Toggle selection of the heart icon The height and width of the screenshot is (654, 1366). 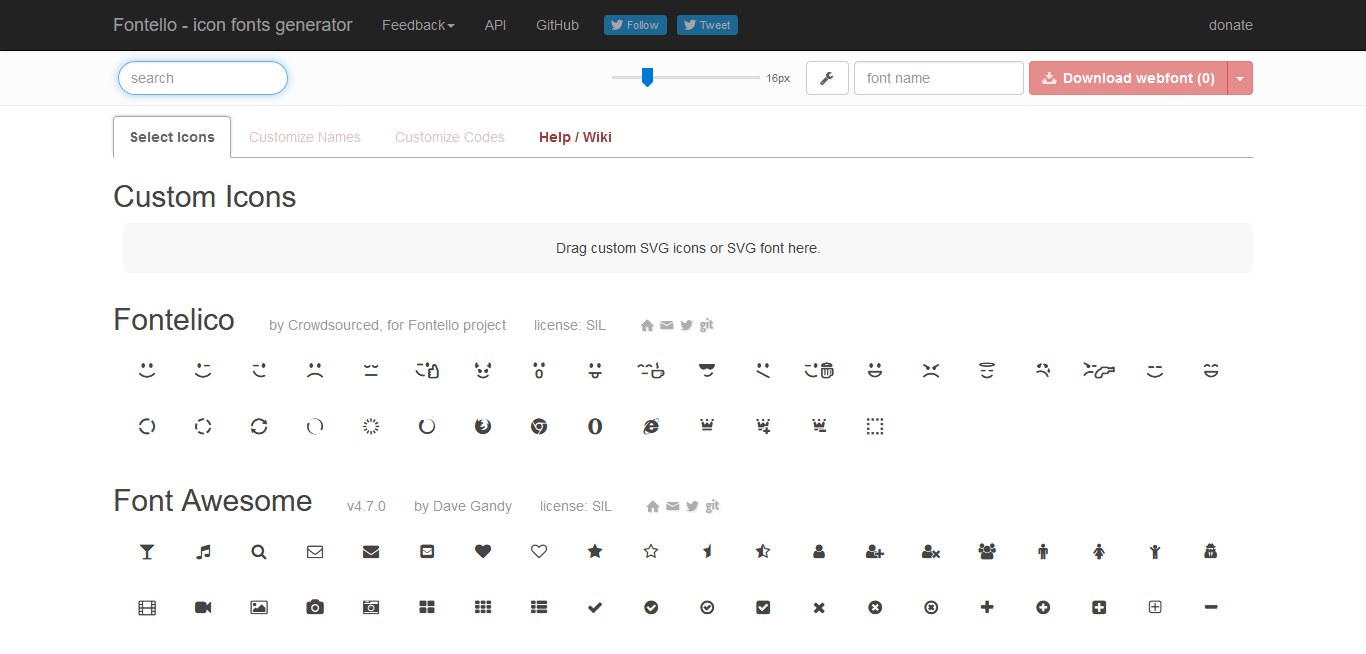(x=483, y=551)
